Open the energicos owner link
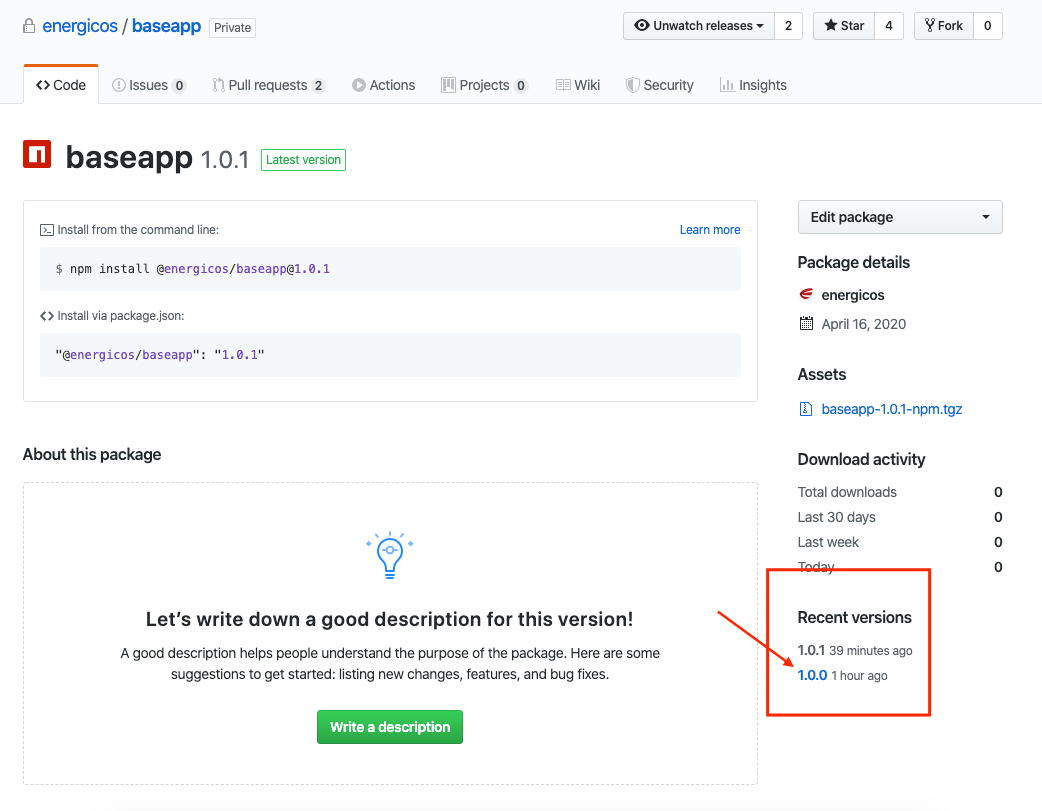 click(x=80, y=26)
